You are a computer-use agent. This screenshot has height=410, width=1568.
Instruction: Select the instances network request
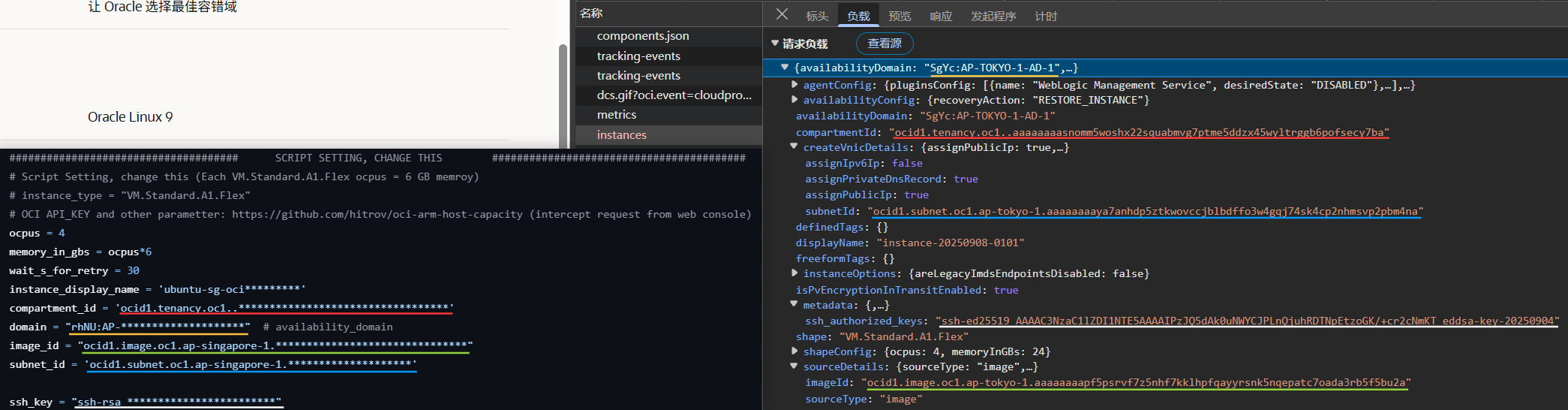tap(622, 135)
